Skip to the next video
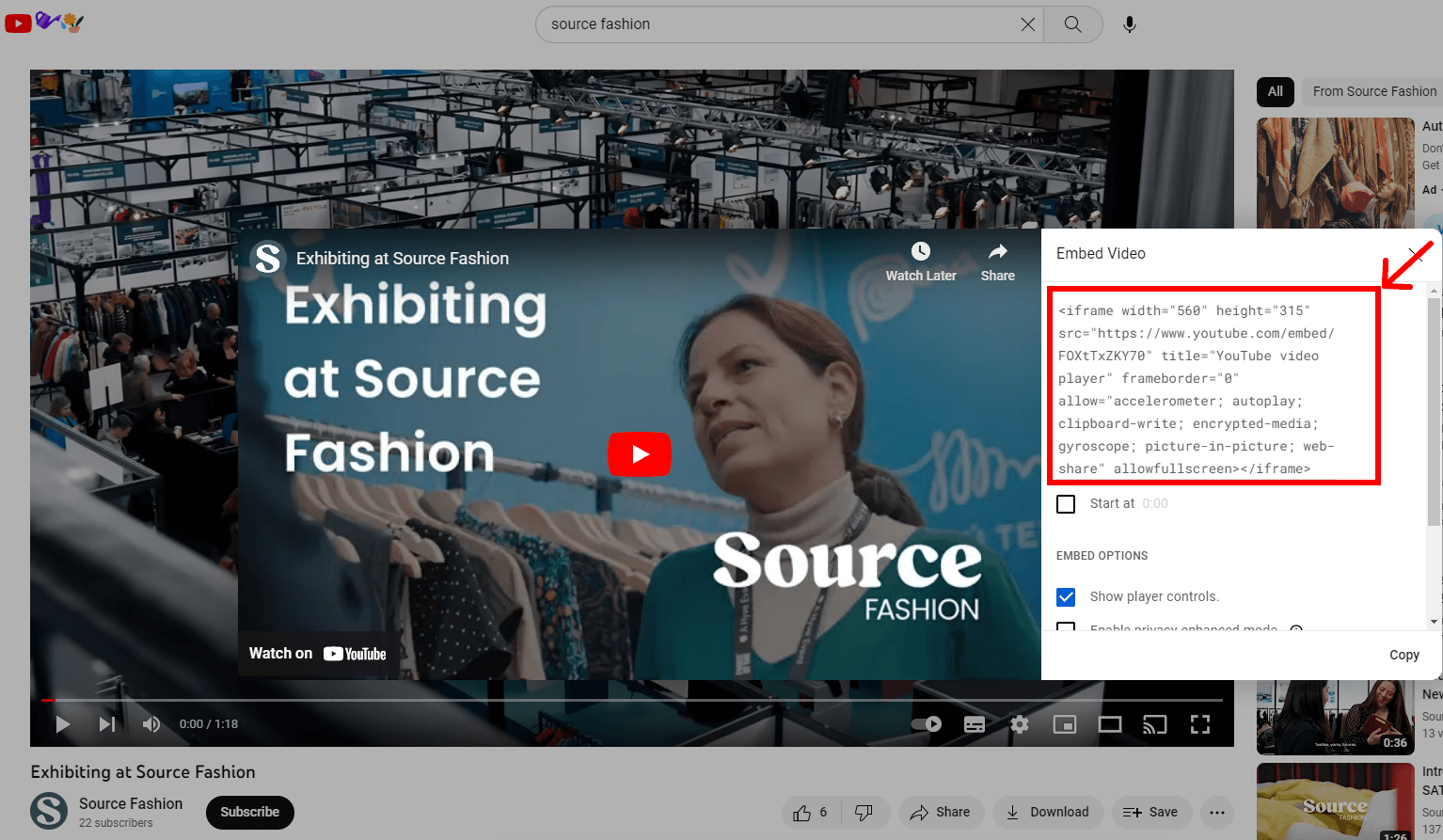 pyautogui.click(x=107, y=724)
